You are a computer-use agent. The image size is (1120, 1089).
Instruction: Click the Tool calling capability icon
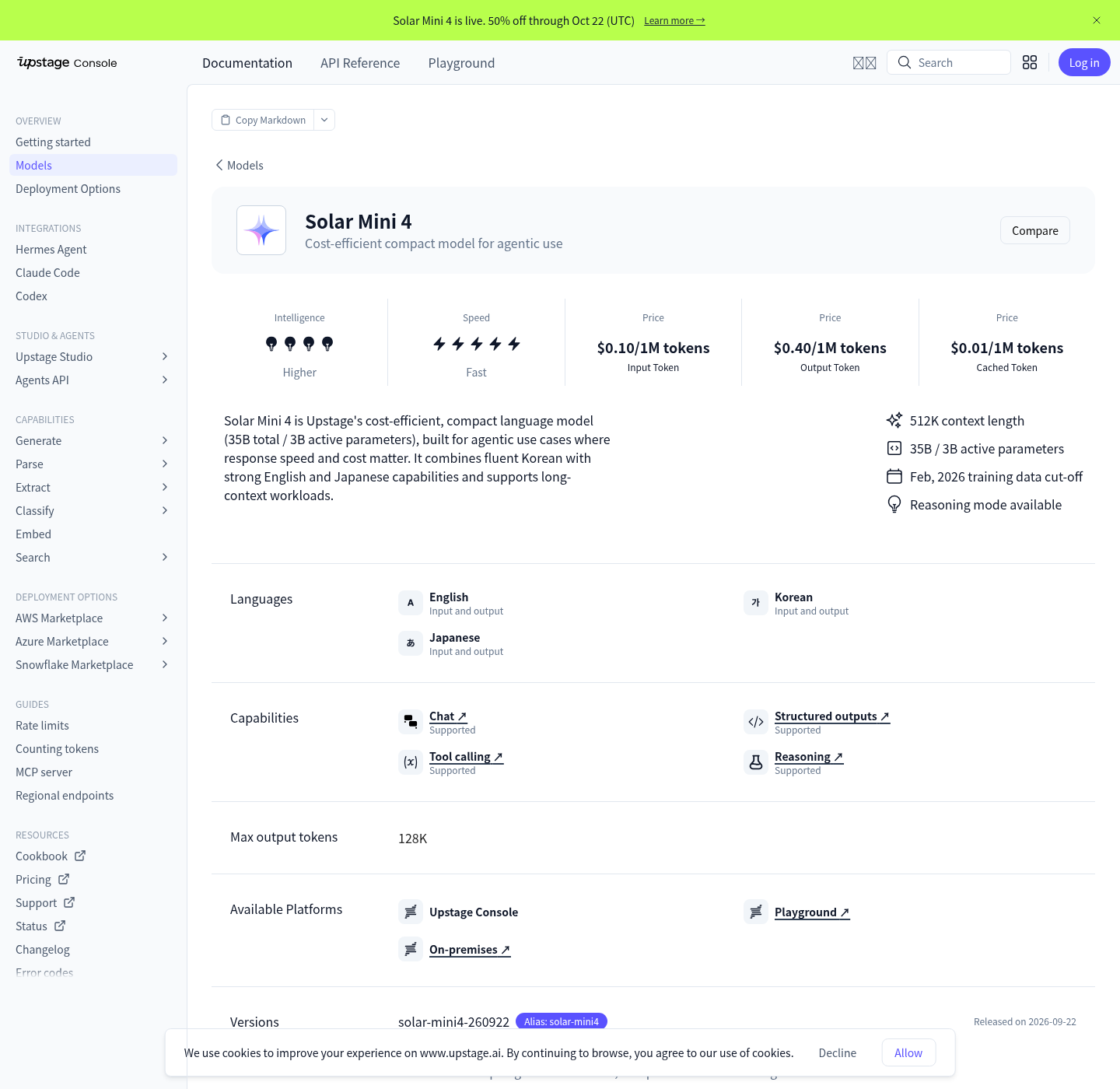411,762
